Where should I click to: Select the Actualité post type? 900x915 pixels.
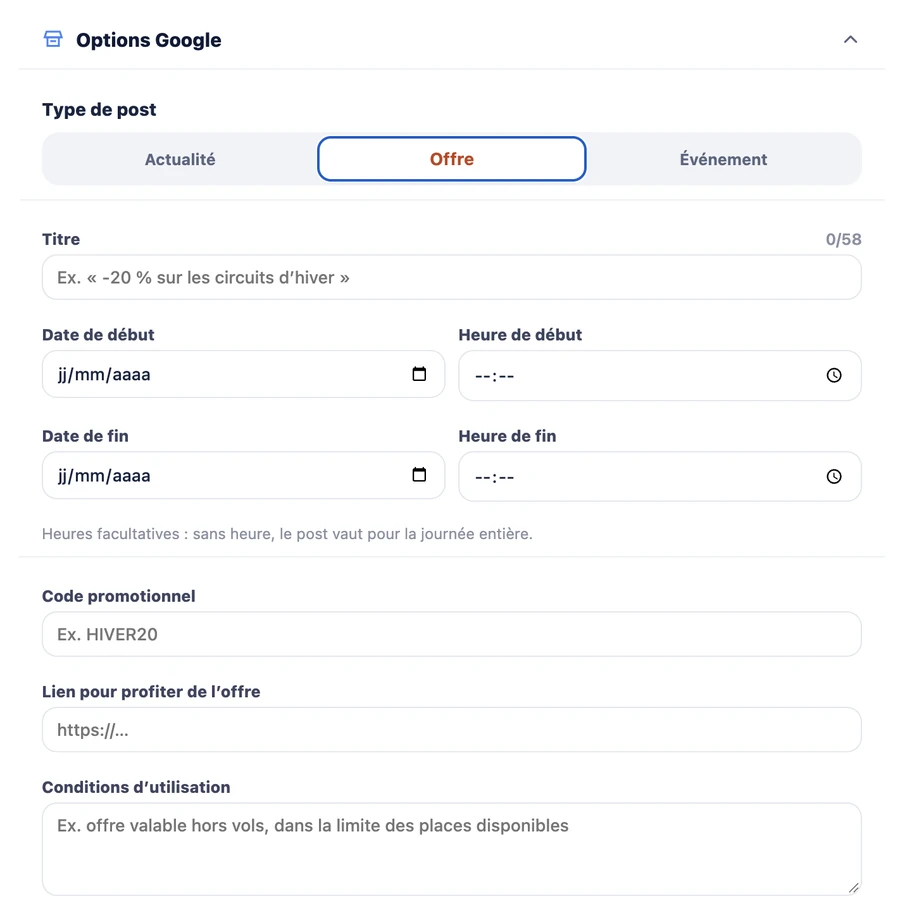[x=180, y=159]
